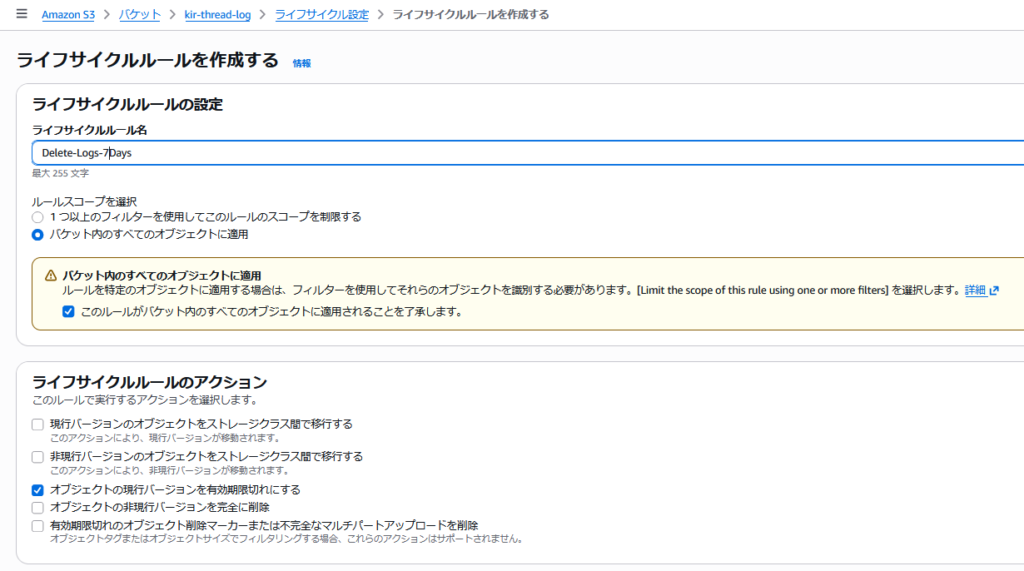
Task: Uncheck オブジェクトの現行バージョンを有効期限切れにする
Action: pyautogui.click(x=38, y=490)
